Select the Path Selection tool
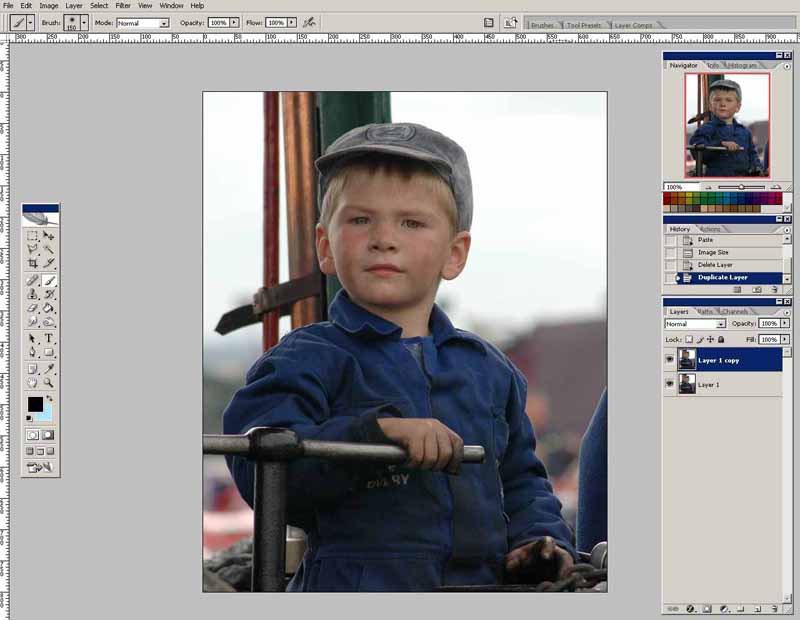Screen dimensions: 800x620 click(33, 338)
